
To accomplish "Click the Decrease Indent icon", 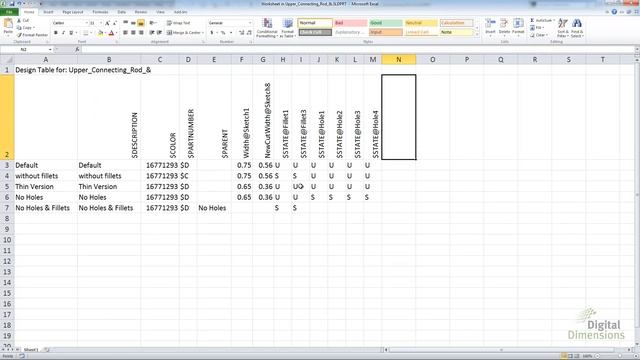I will (152, 33).
